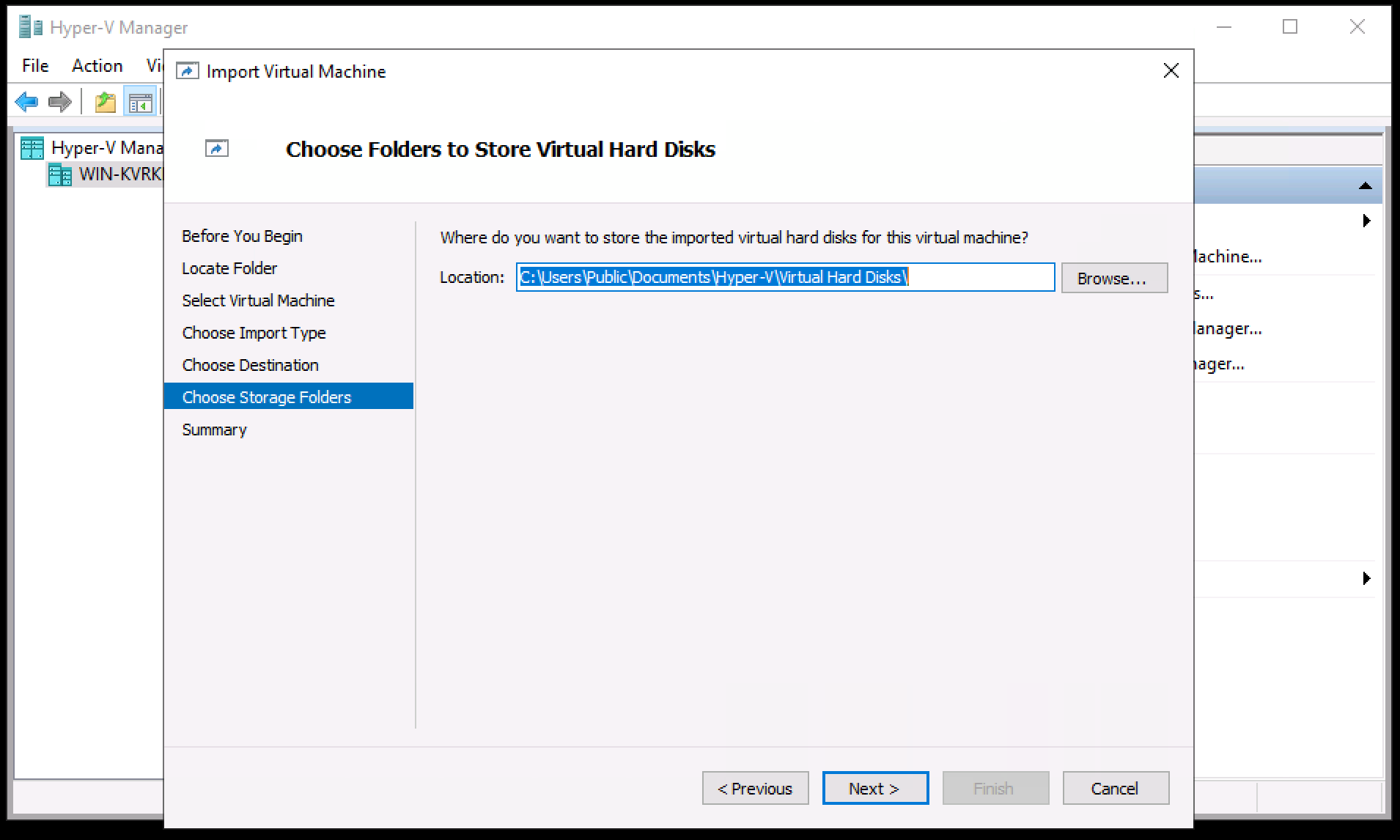Screen dimensions: 1400x840
Task: Select the Hyper-V Manager icon in the tree
Action: [32, 147]
